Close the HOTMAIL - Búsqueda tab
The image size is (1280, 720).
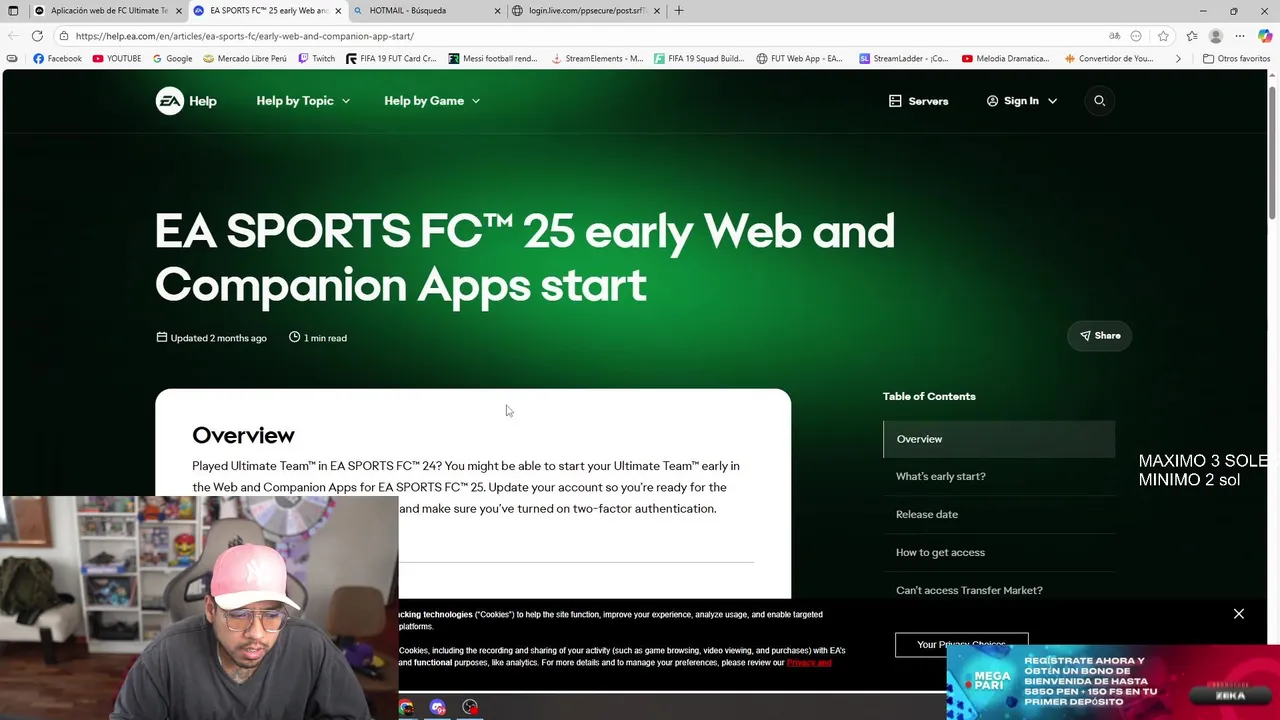pos(497,11)
